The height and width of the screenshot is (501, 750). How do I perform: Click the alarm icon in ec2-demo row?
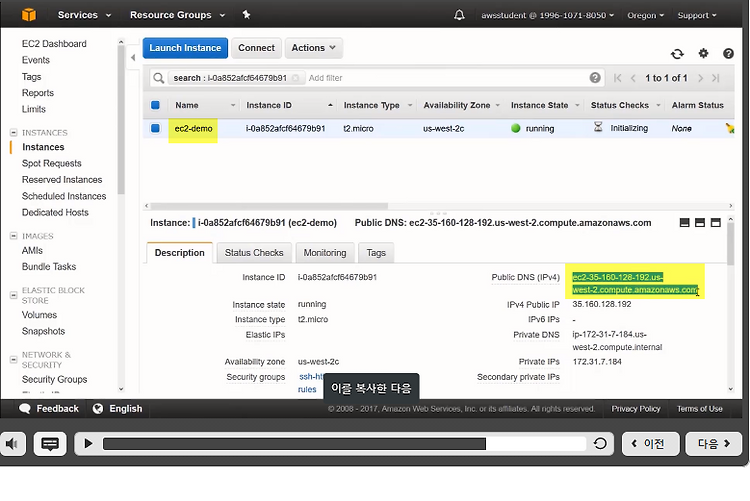pos(729,128)
